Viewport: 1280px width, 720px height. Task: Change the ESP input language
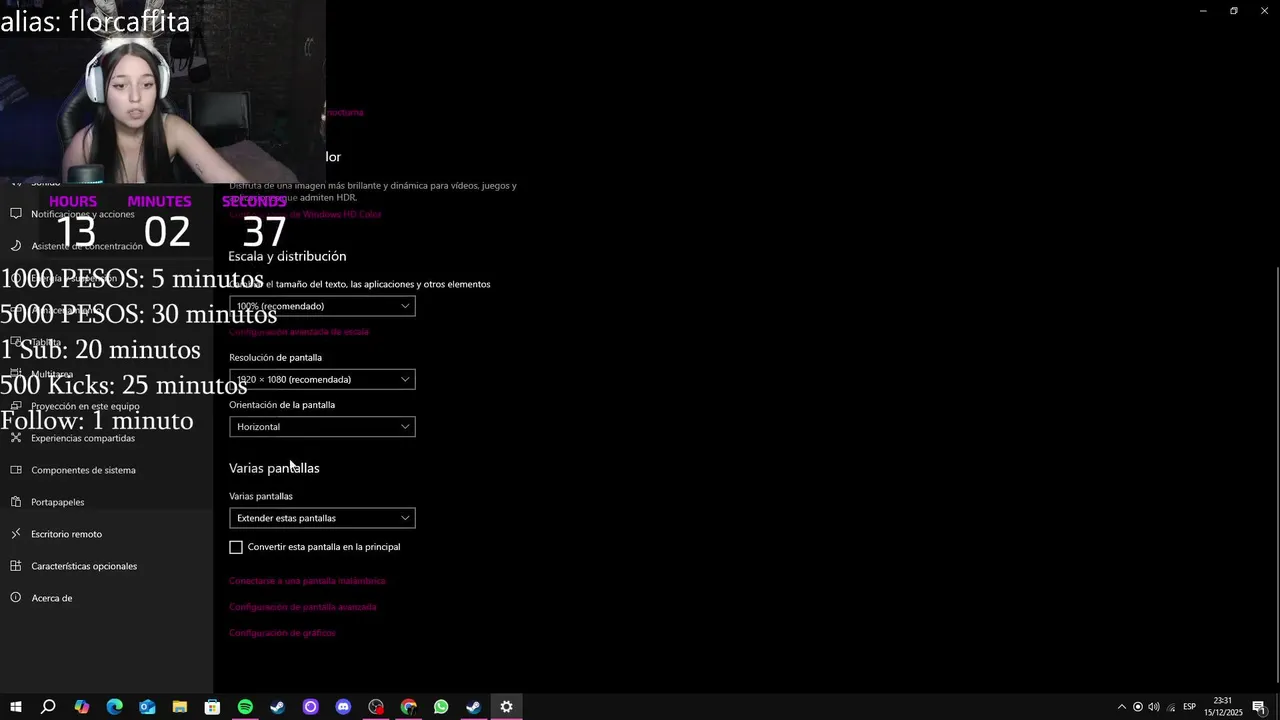[1190, 707]
